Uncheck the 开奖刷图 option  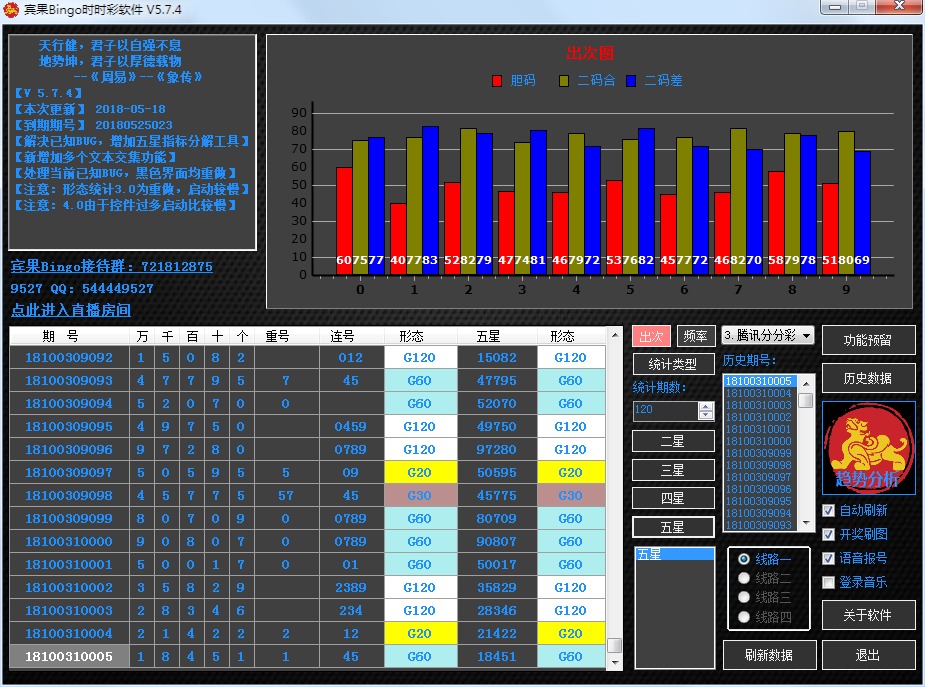tap(828, 534)
